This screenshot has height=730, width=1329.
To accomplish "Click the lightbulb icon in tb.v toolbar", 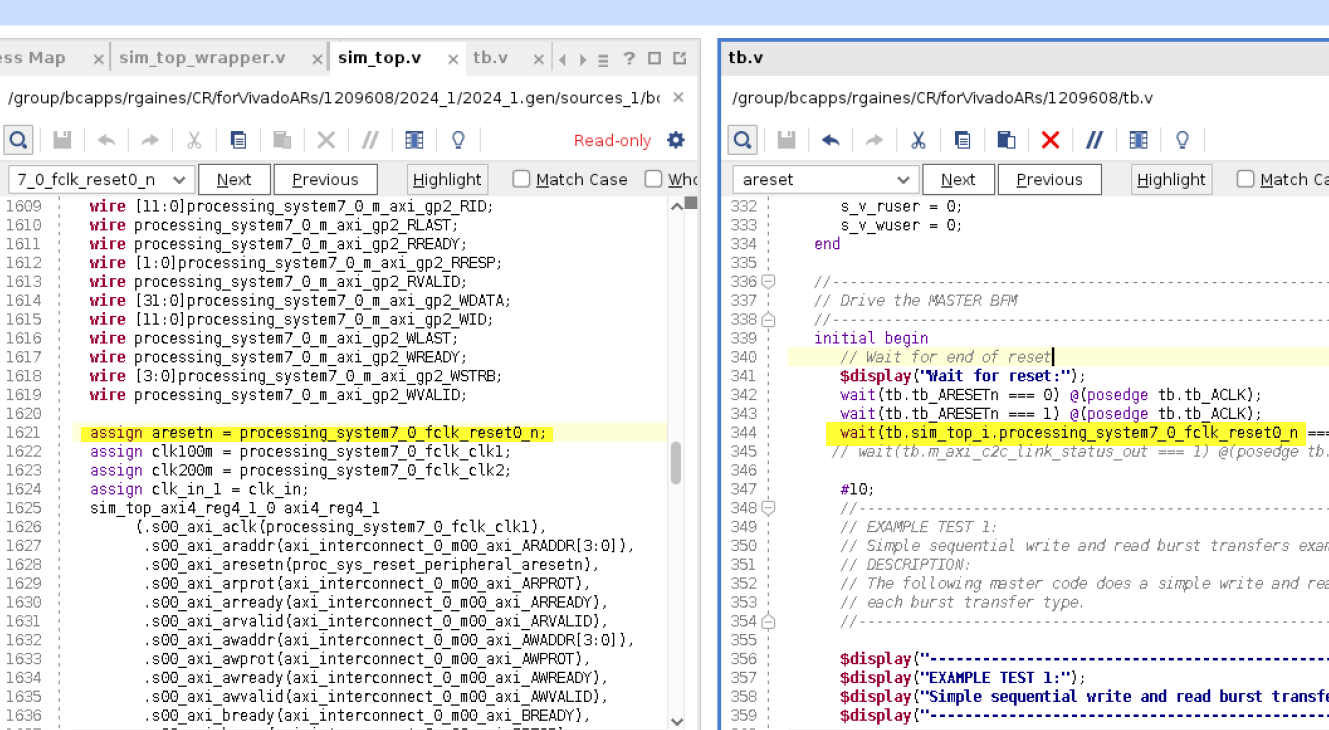I will [1182, 140].
